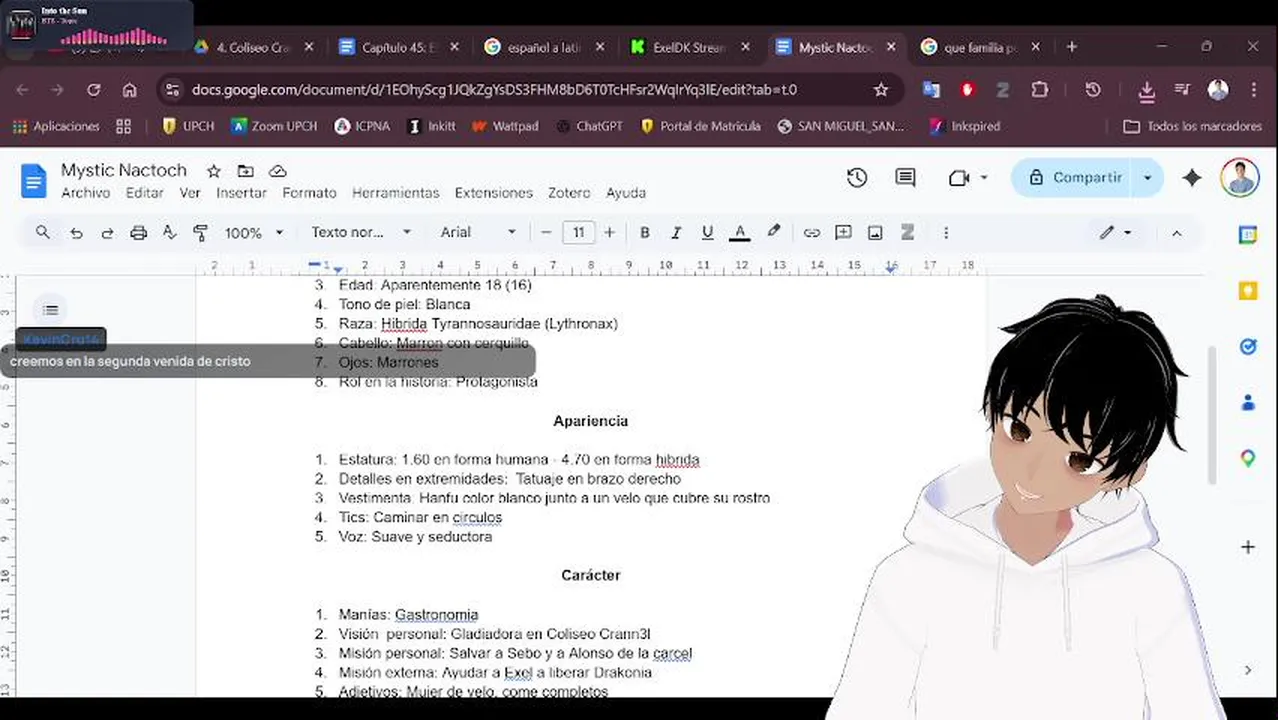This screenshot has width=1278, height=720.
Task: Open the highlight color marker
Action: click(773, 232)
